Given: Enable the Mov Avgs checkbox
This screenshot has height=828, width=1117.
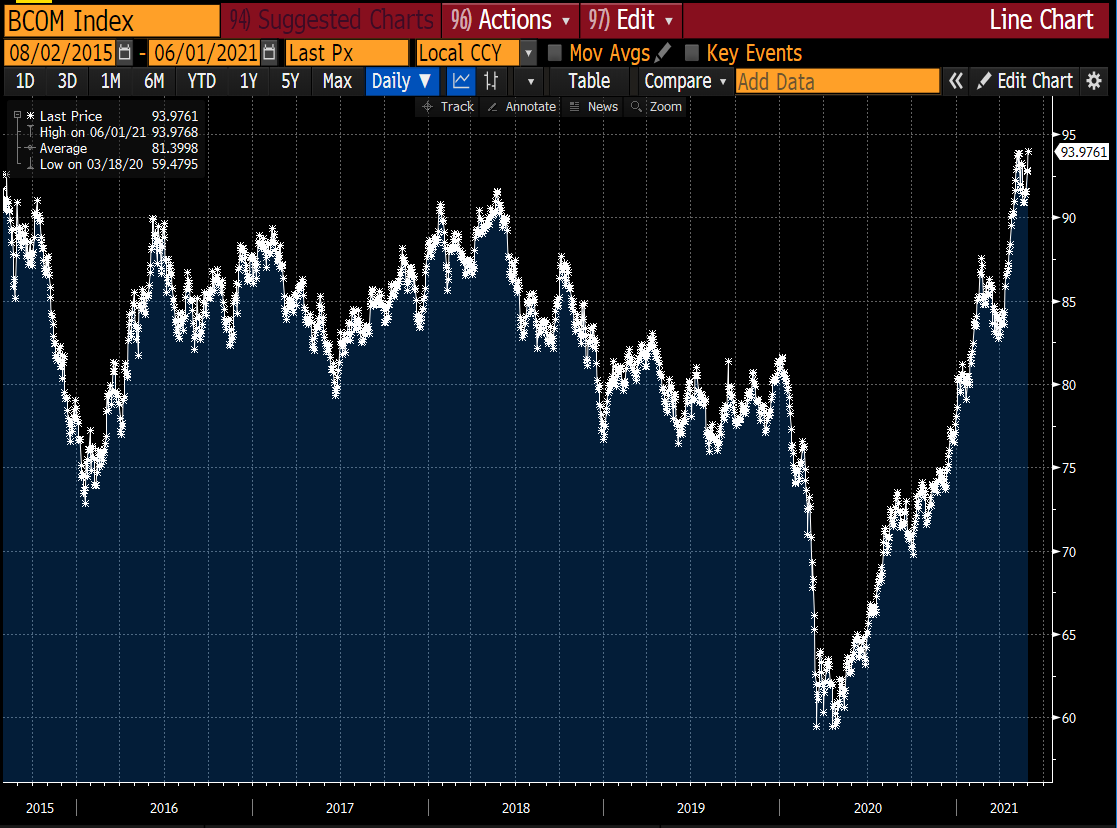Looking at the screenshot, I should 555,53.
